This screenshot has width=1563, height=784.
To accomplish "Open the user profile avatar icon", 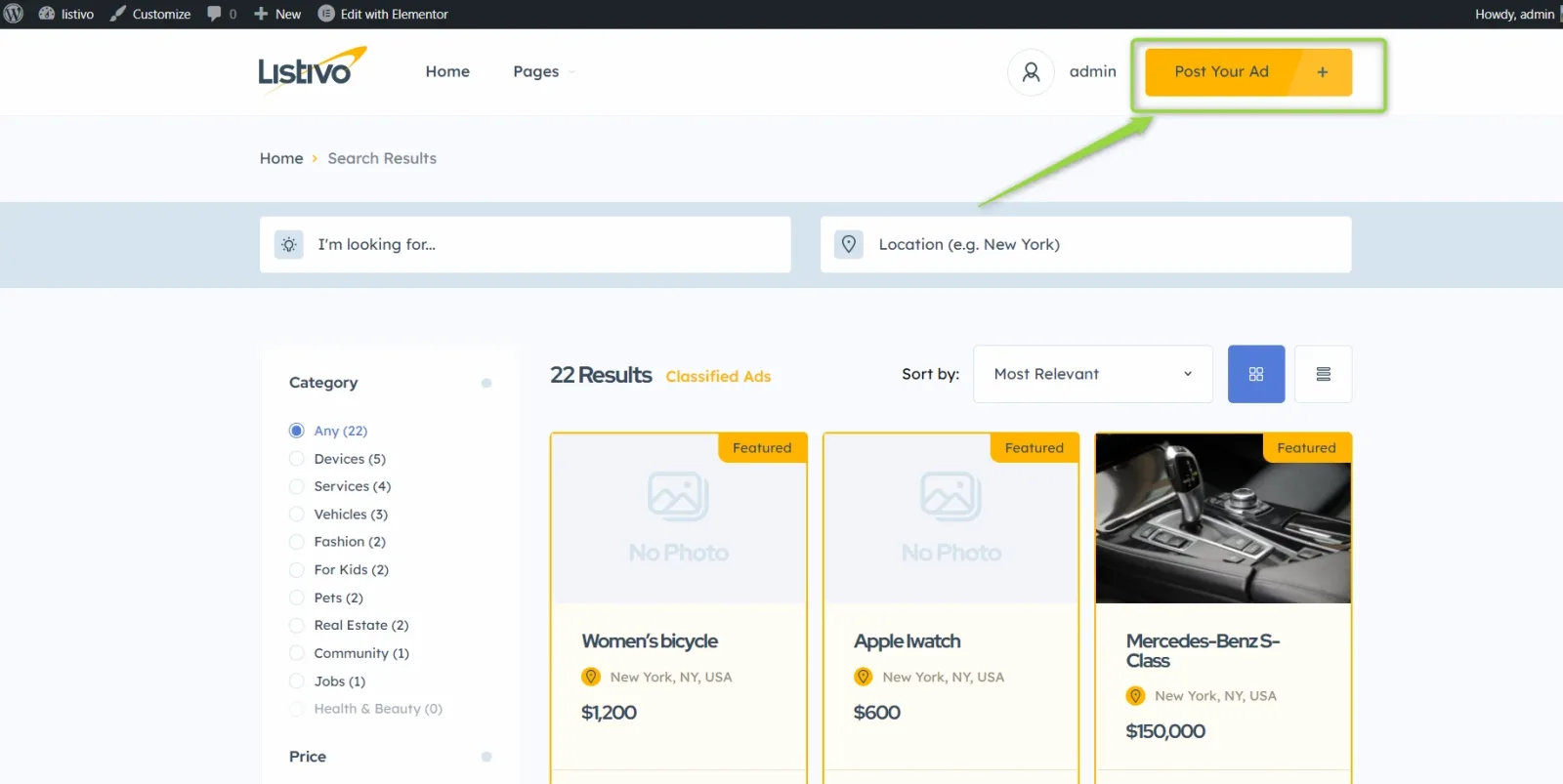I will tap(1031, 72).
